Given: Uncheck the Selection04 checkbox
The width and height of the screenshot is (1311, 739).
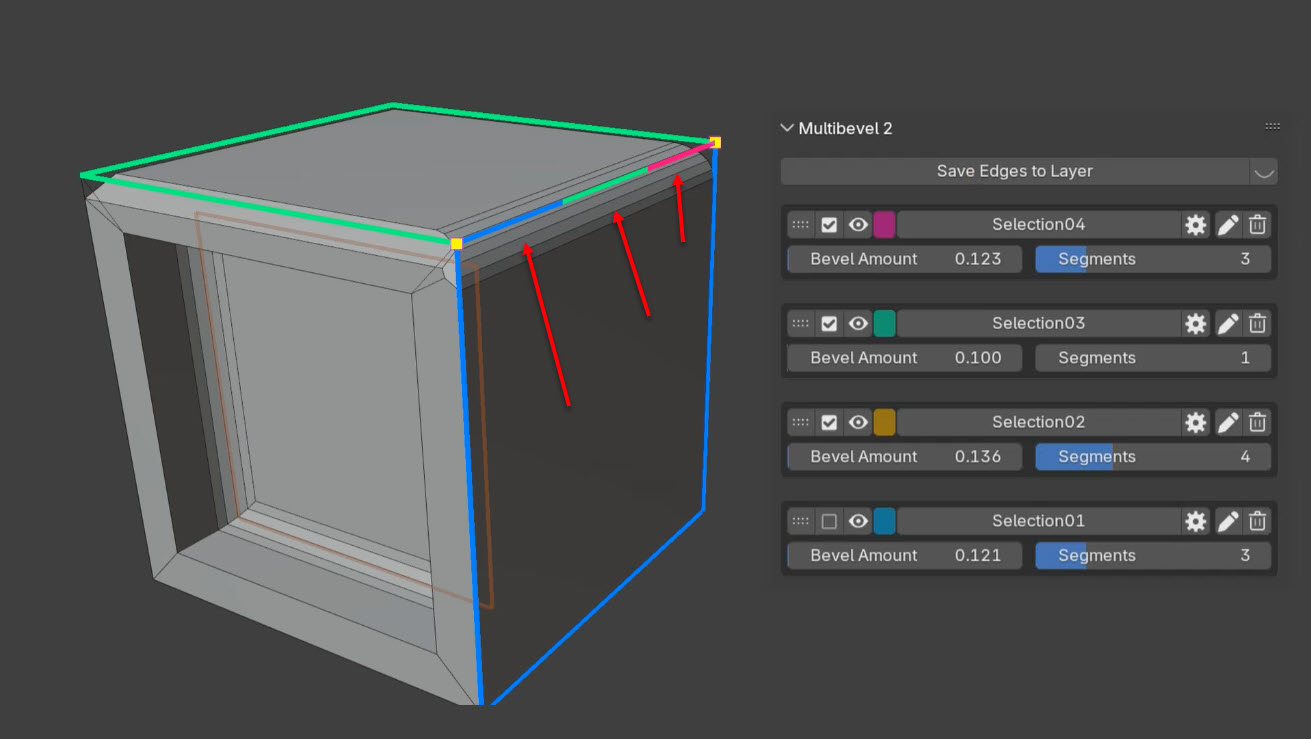Looking at the screenshot, I should [829, 225].
